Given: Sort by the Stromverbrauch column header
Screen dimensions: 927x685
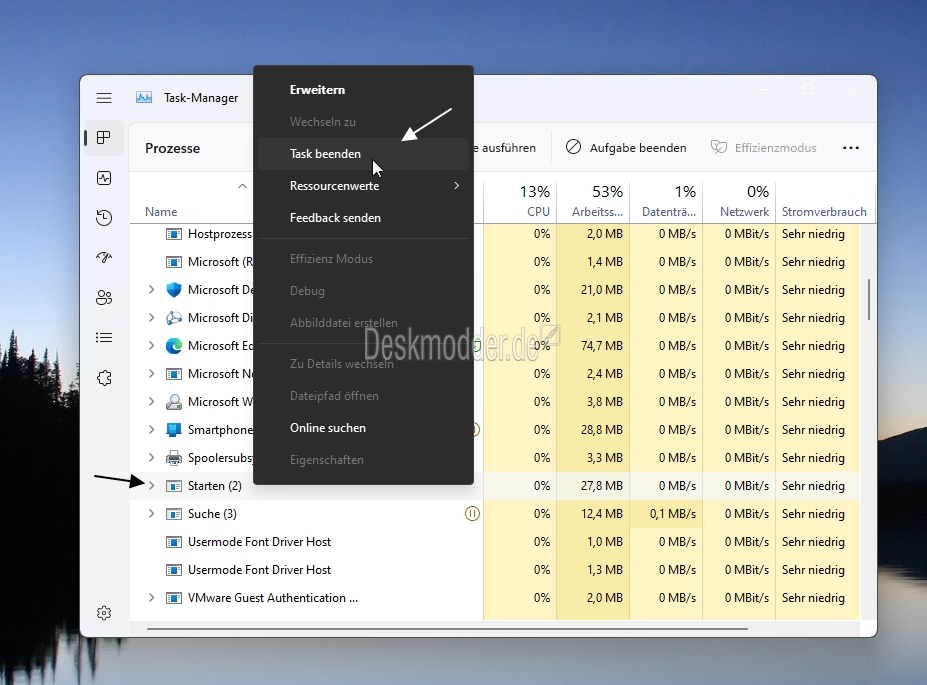Looking at the screenshot, I should click(824, 201).
